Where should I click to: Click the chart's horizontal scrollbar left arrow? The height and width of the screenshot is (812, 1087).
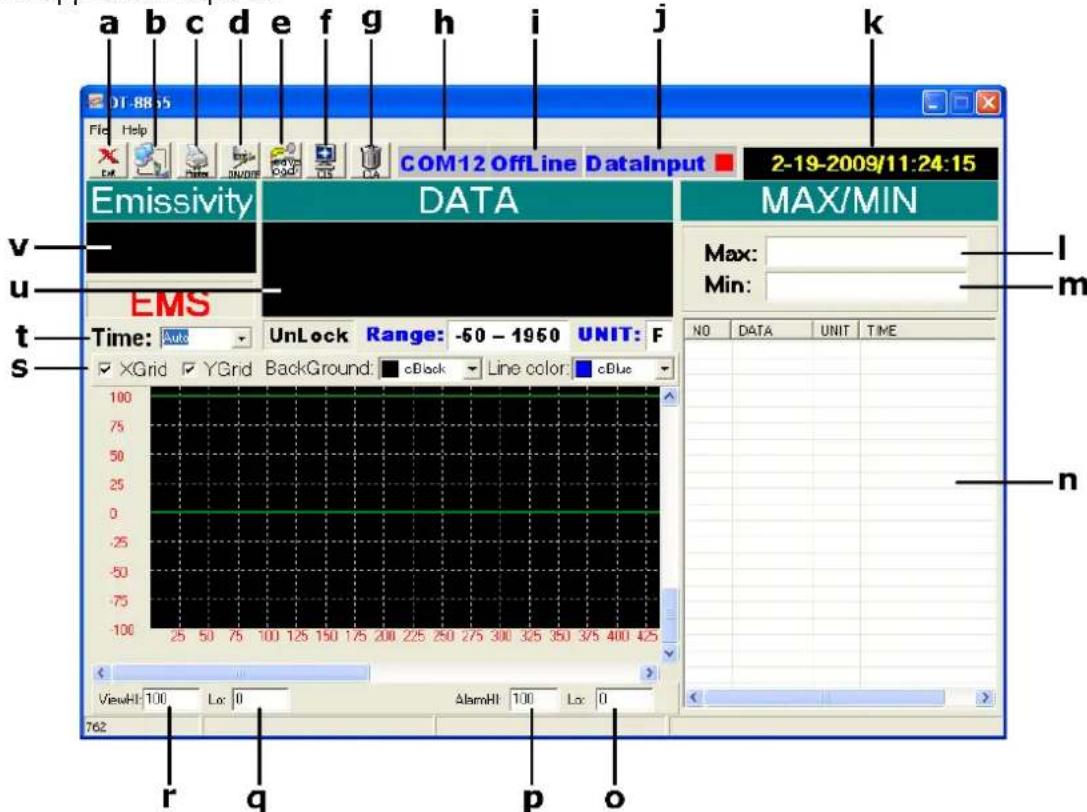(102, 673)
